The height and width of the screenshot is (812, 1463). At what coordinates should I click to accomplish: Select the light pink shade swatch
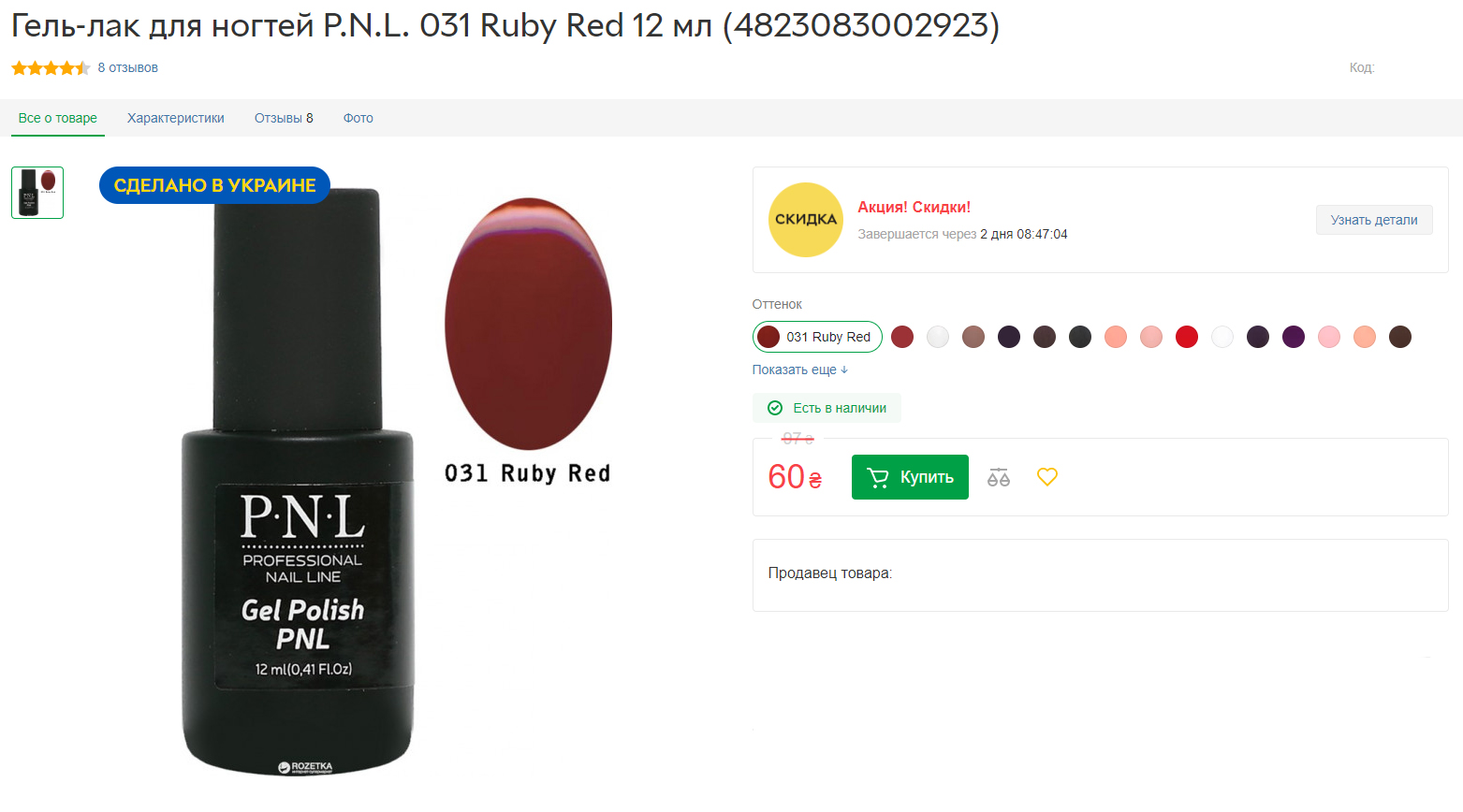(x=1329, y=337)
